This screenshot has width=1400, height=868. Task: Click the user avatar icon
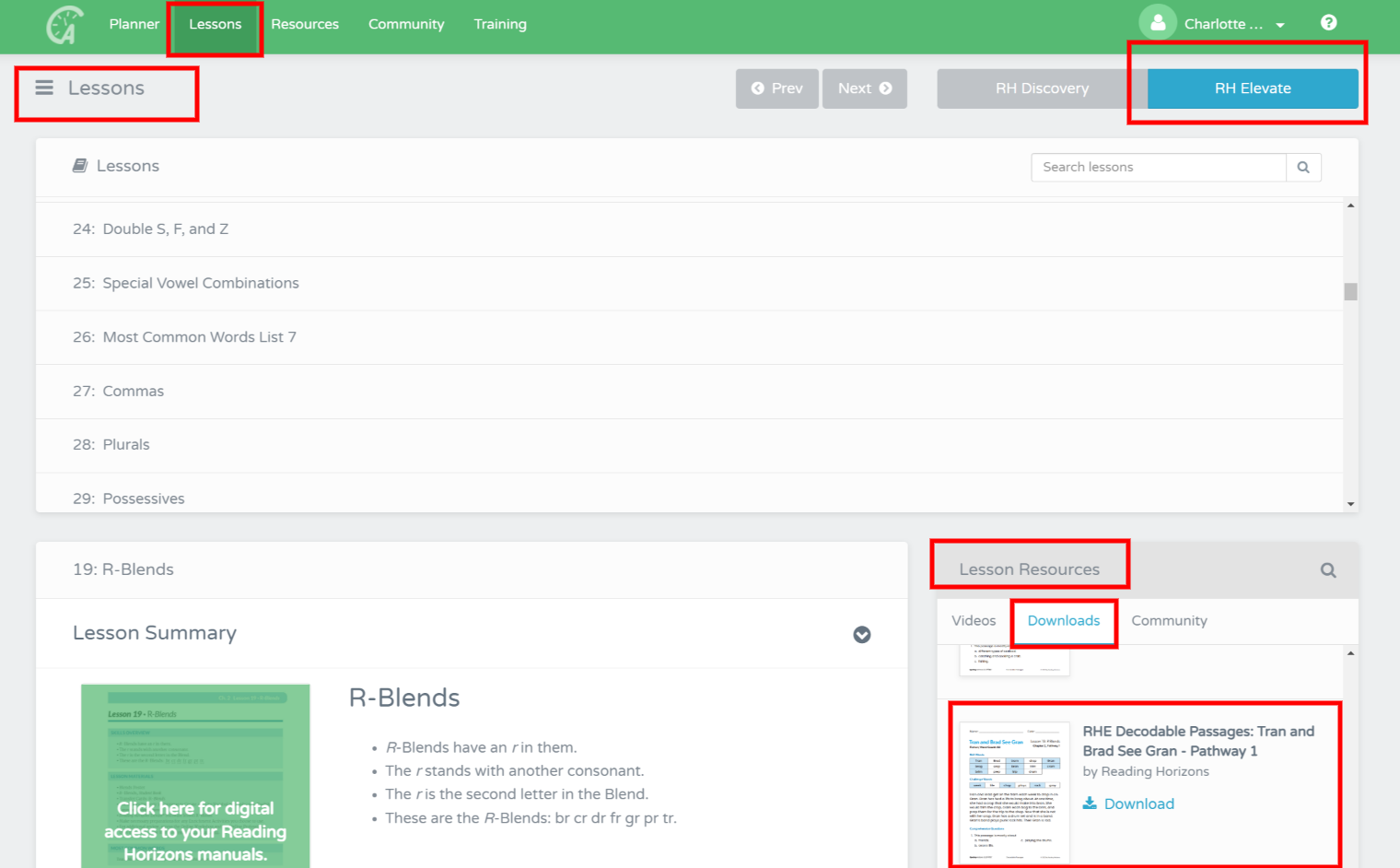point(1158,24)
